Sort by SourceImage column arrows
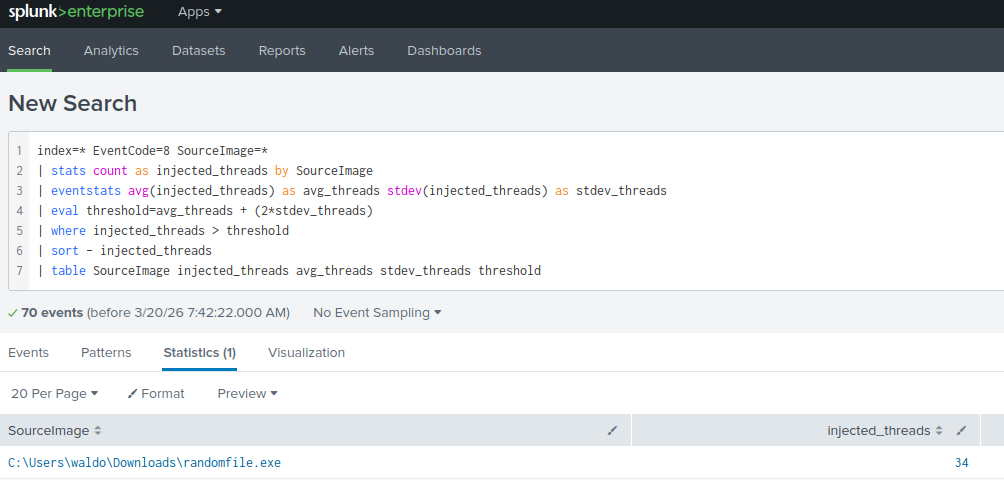This screenshot has height=482, width=1004. tap(98, 431)
